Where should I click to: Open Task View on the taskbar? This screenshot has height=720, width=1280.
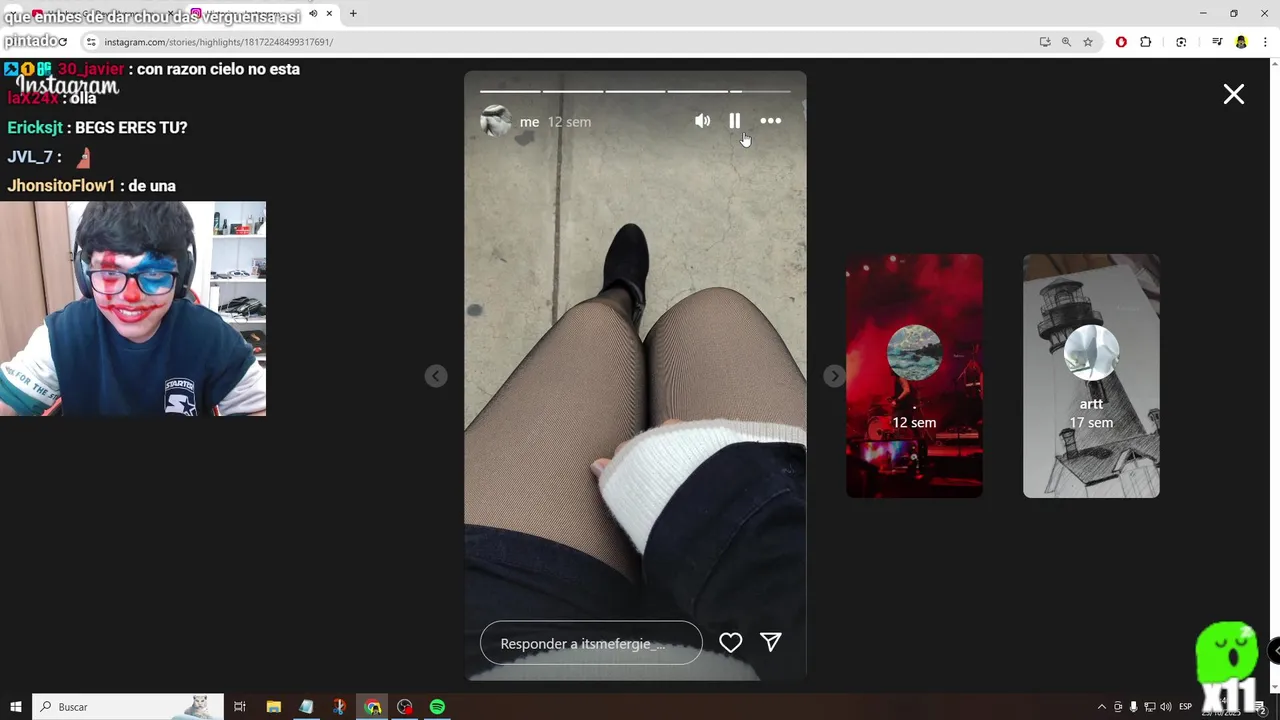(240, 707)
